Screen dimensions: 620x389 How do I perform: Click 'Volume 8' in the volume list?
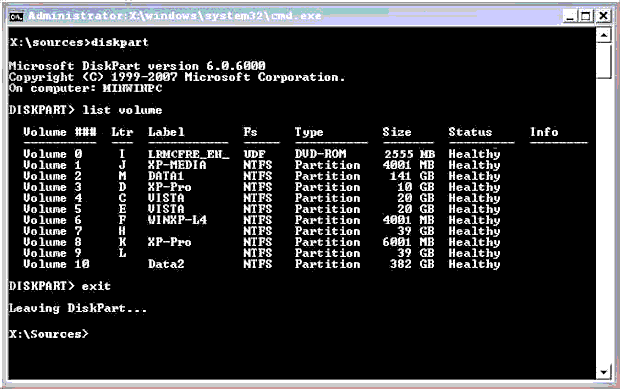53,242
